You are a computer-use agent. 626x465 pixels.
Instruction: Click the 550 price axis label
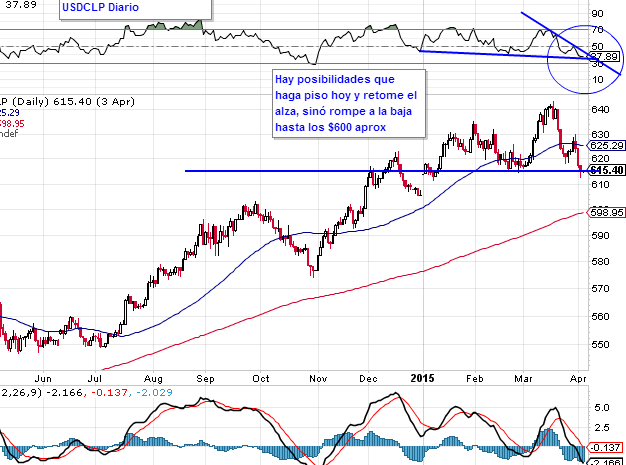tap(600, 344)
